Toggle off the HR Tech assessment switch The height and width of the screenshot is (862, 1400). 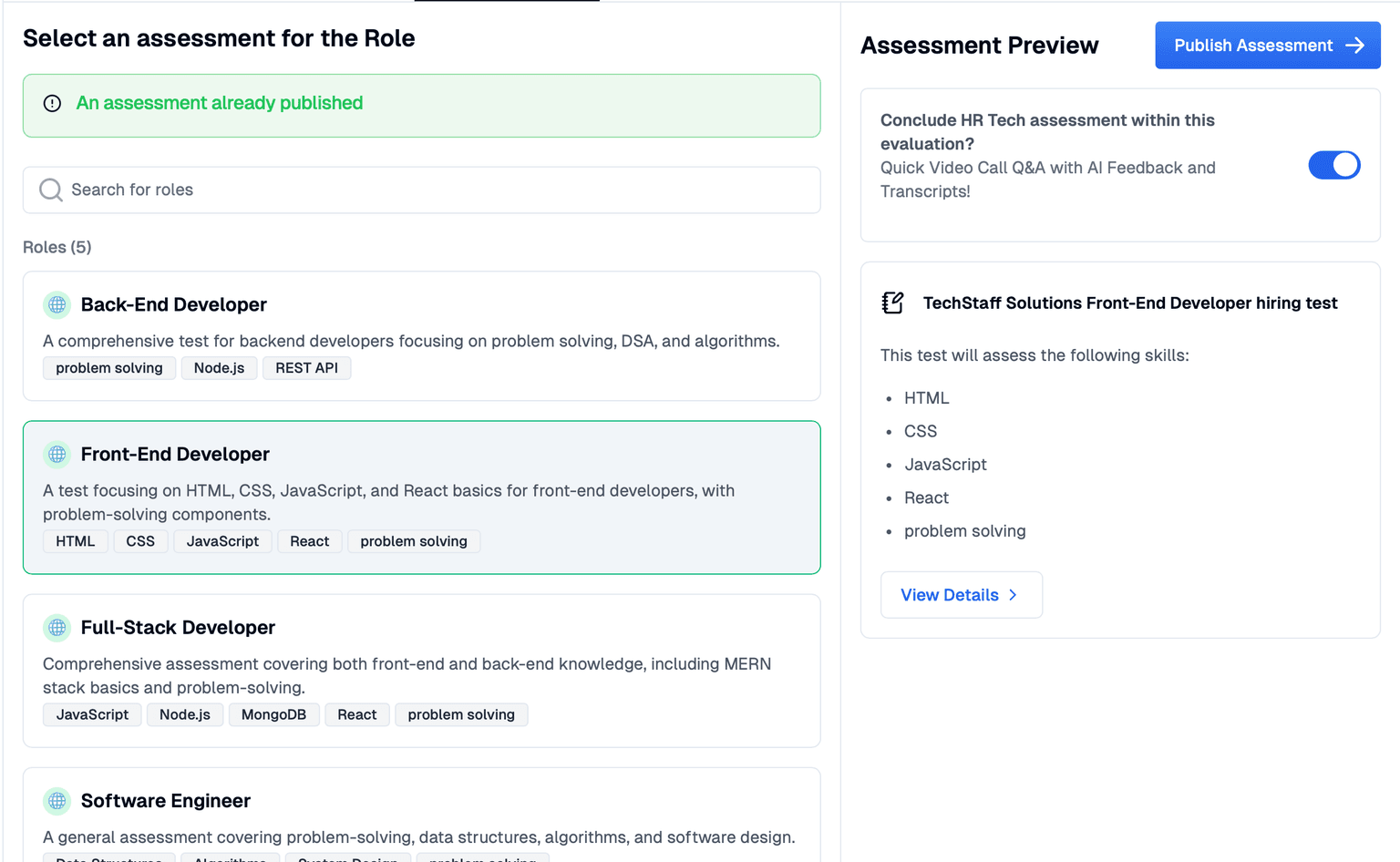pyautogui.click(x=1334, y=165)
